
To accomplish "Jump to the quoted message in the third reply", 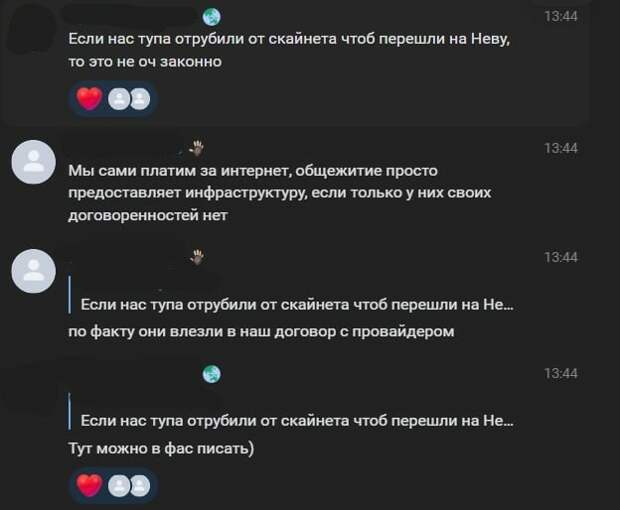I will tap(297, 305).
